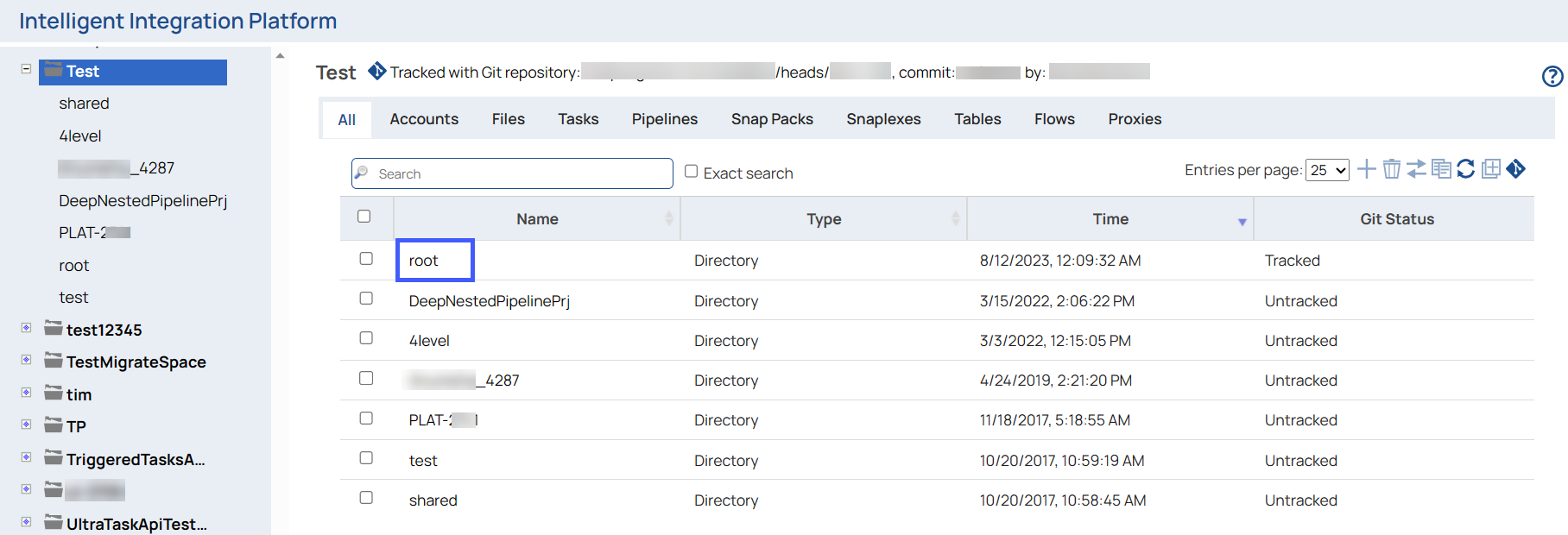Click the trash delete icon
This screenshot has height=535, width=1568.
(1391, 169)
